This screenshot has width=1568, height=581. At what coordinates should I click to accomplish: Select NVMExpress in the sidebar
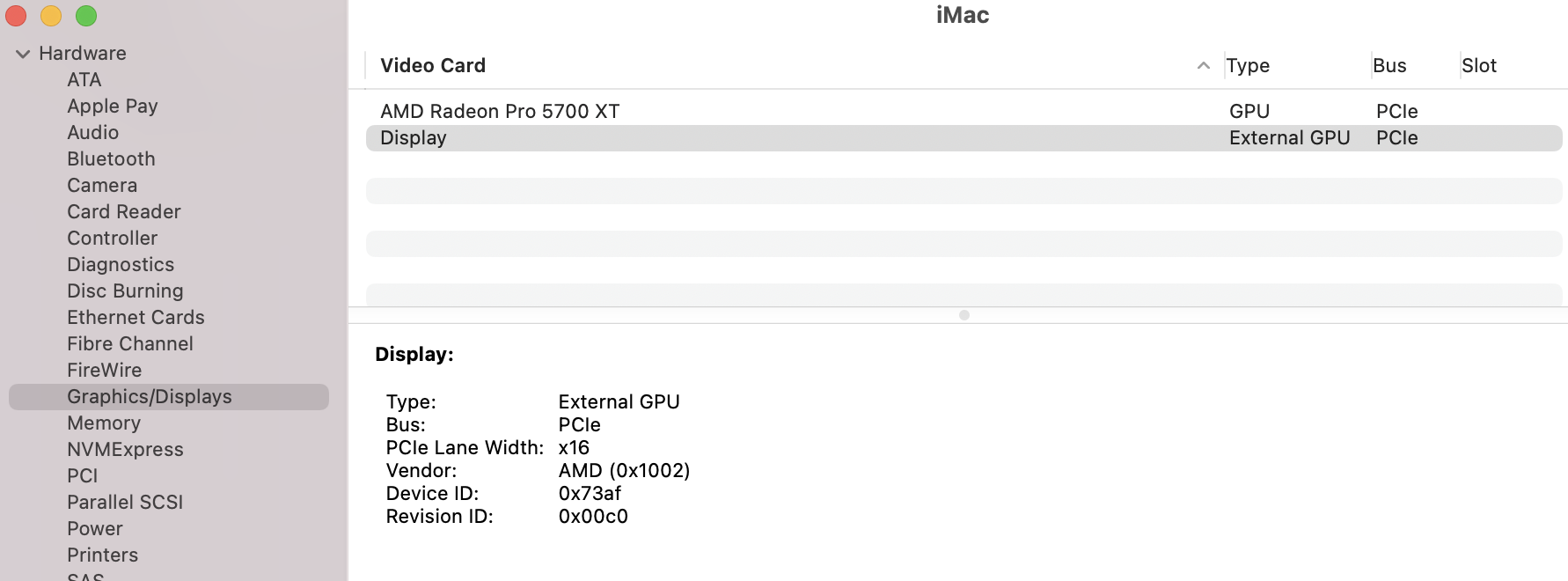[x=125, y=450]
